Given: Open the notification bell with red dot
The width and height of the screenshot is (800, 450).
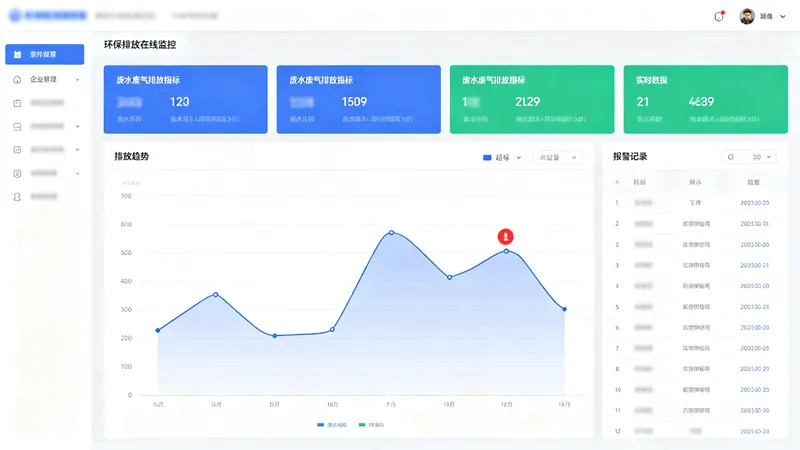Looking at the screenshot, I should point(719,16).
